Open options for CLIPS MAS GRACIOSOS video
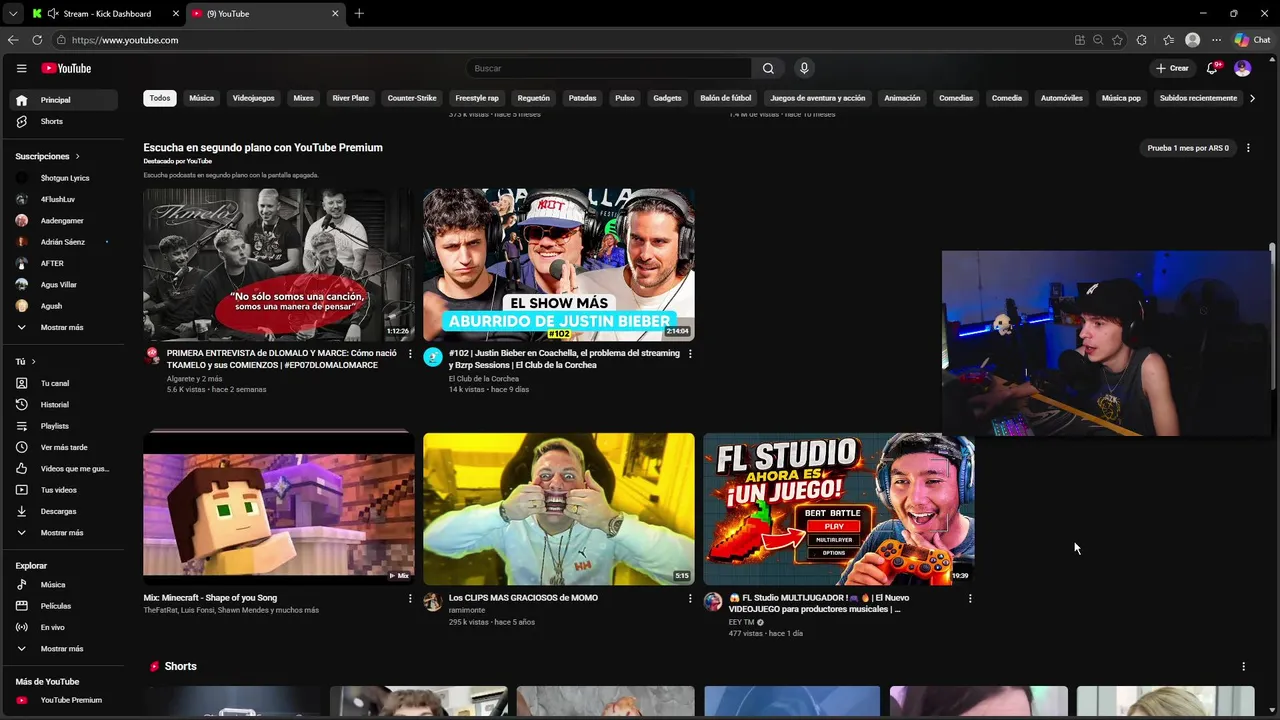This screenshot has height=720, width=1280. pyautogui.click(x=689, y=598)
